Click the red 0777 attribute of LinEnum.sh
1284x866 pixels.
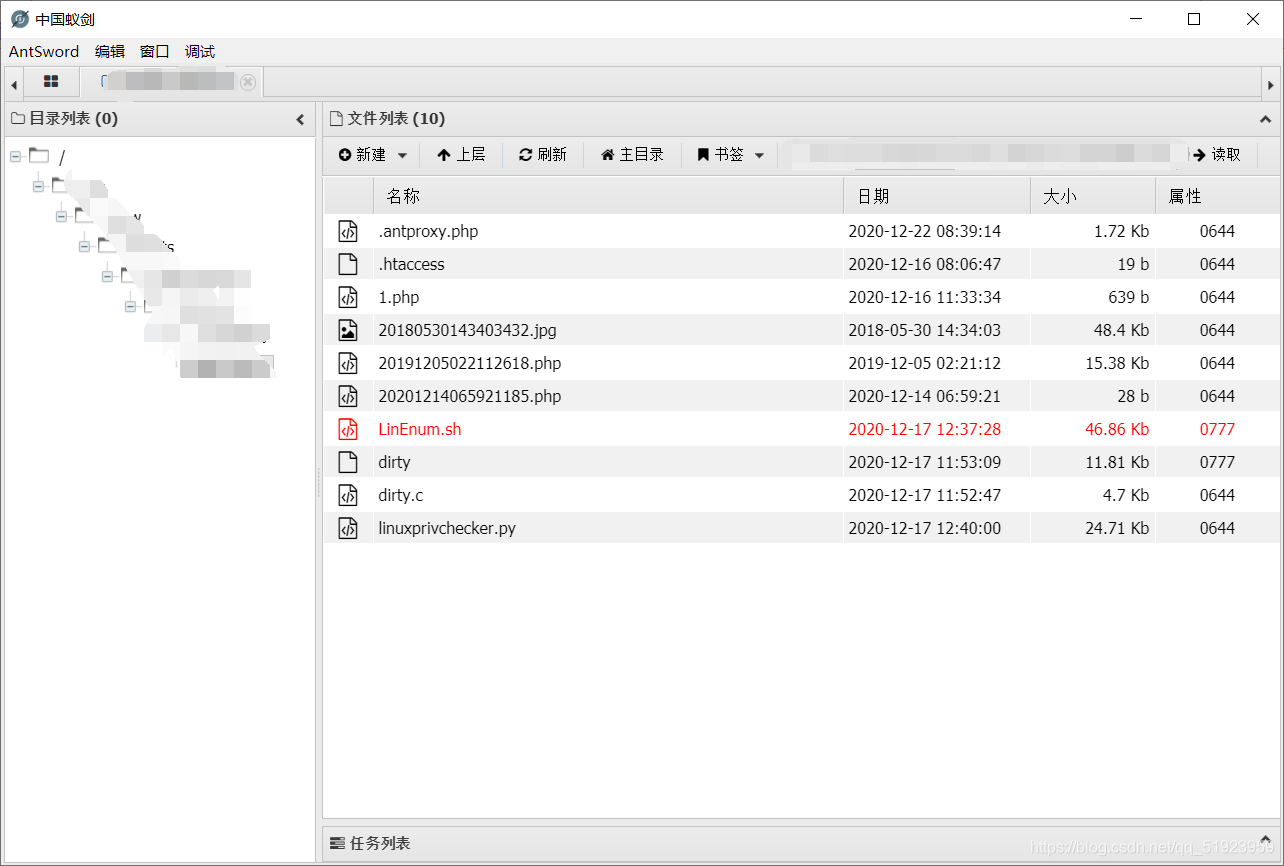pyautogui.click(x=1217, y=429)
